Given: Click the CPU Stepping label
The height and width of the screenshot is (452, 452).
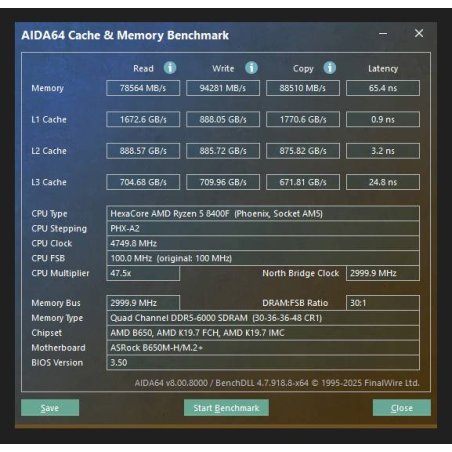Looking at the screenshot, I should pos(59,229).
